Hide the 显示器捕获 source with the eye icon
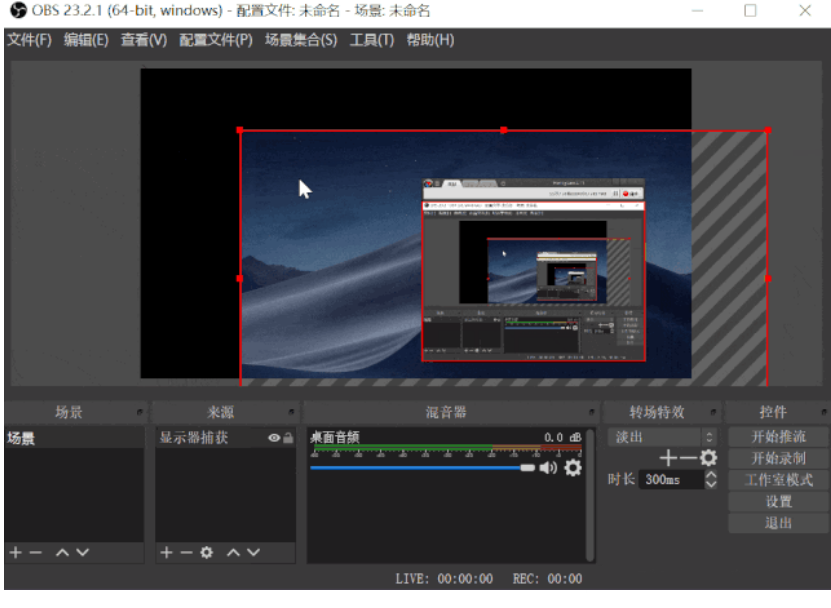The image size is (831, 608). click(x=273, y=438)
